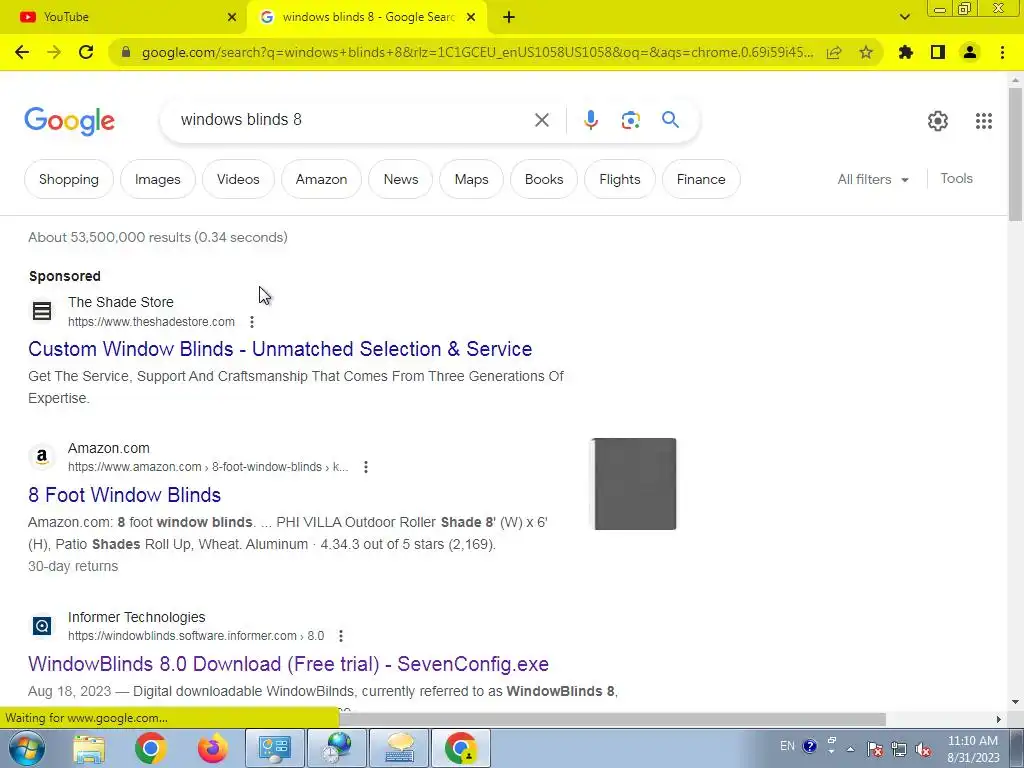Filter results by News
The height and width of the screenshot is (768, 1024).
click(x=400, y=179)
